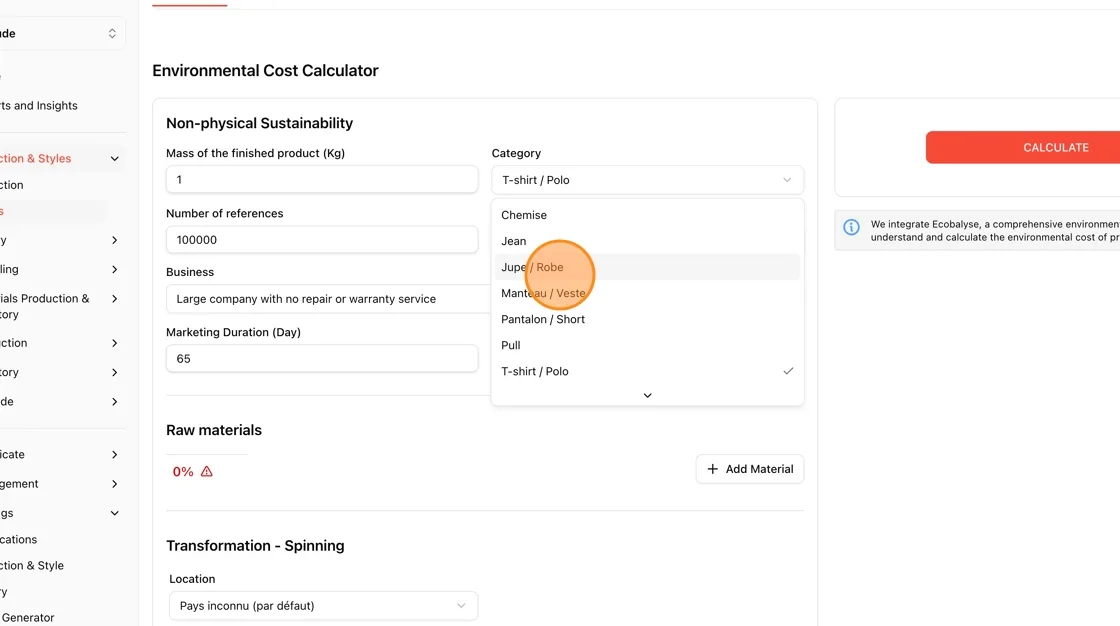Select the checked T-shirt / Polo option
Viewport: 1120px width, 626px height.
(x=646, y=372)
